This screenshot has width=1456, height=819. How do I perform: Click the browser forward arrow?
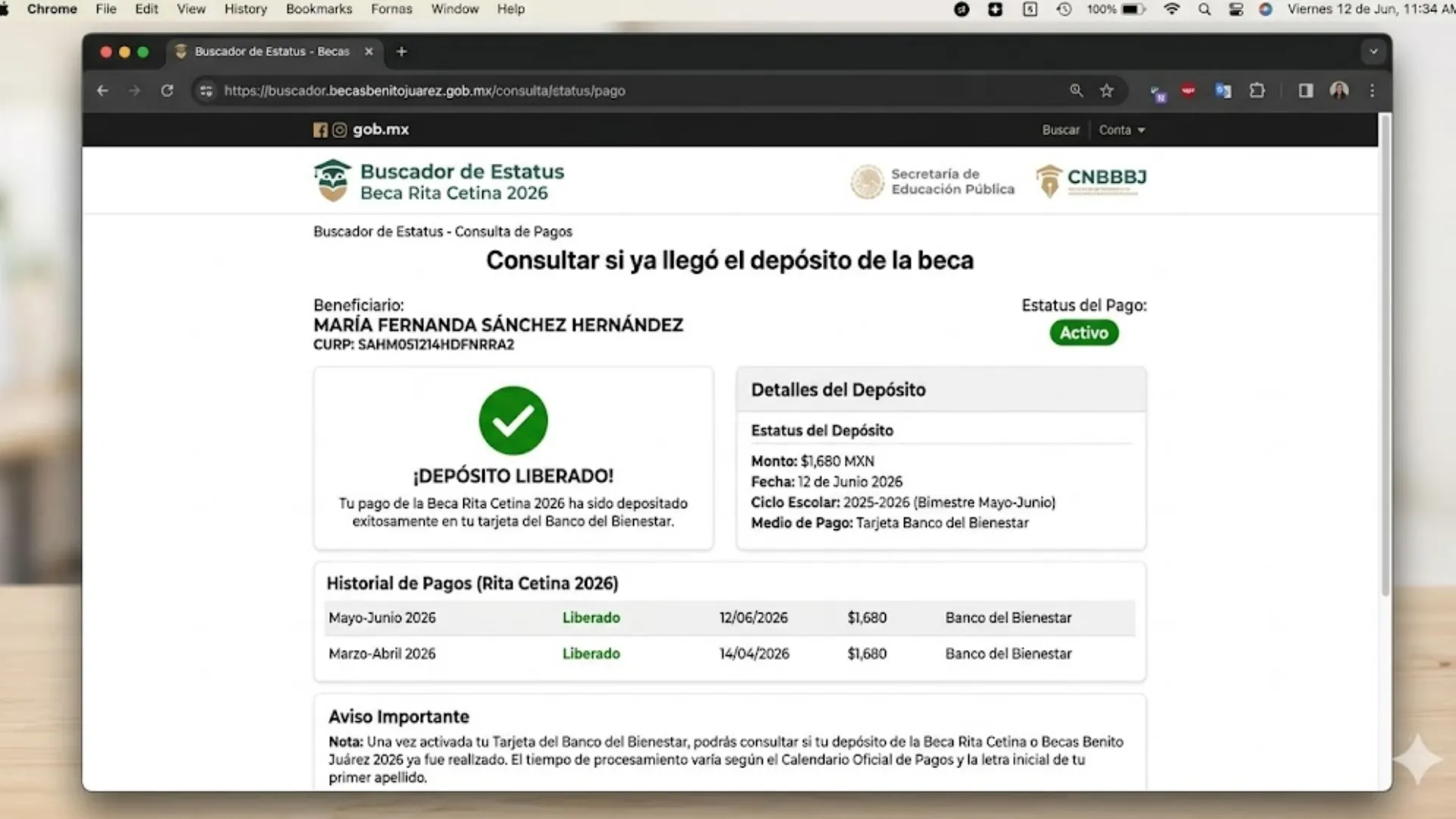coord(134,91)
